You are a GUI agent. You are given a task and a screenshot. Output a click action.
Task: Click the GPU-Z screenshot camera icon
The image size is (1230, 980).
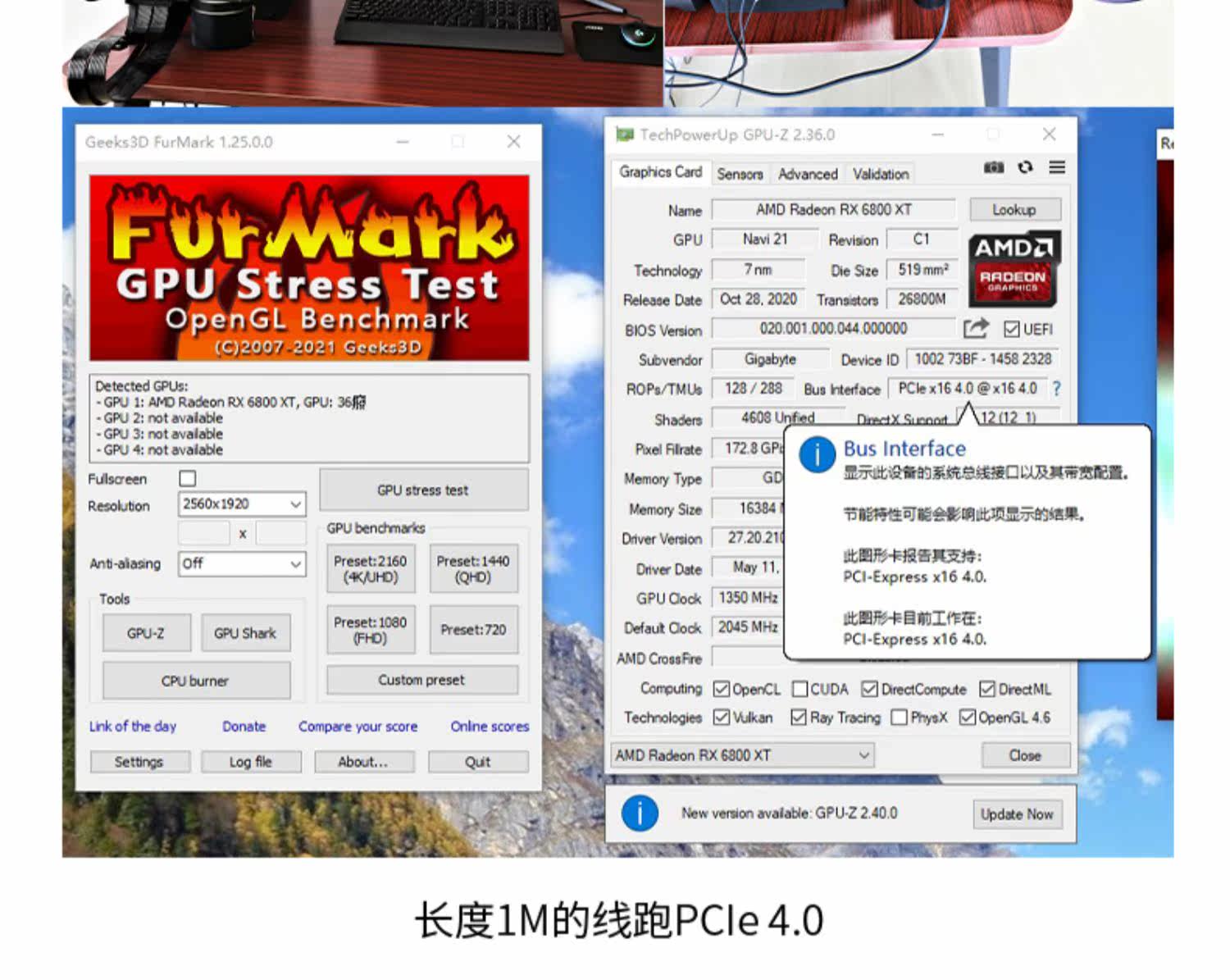[994, 167]
